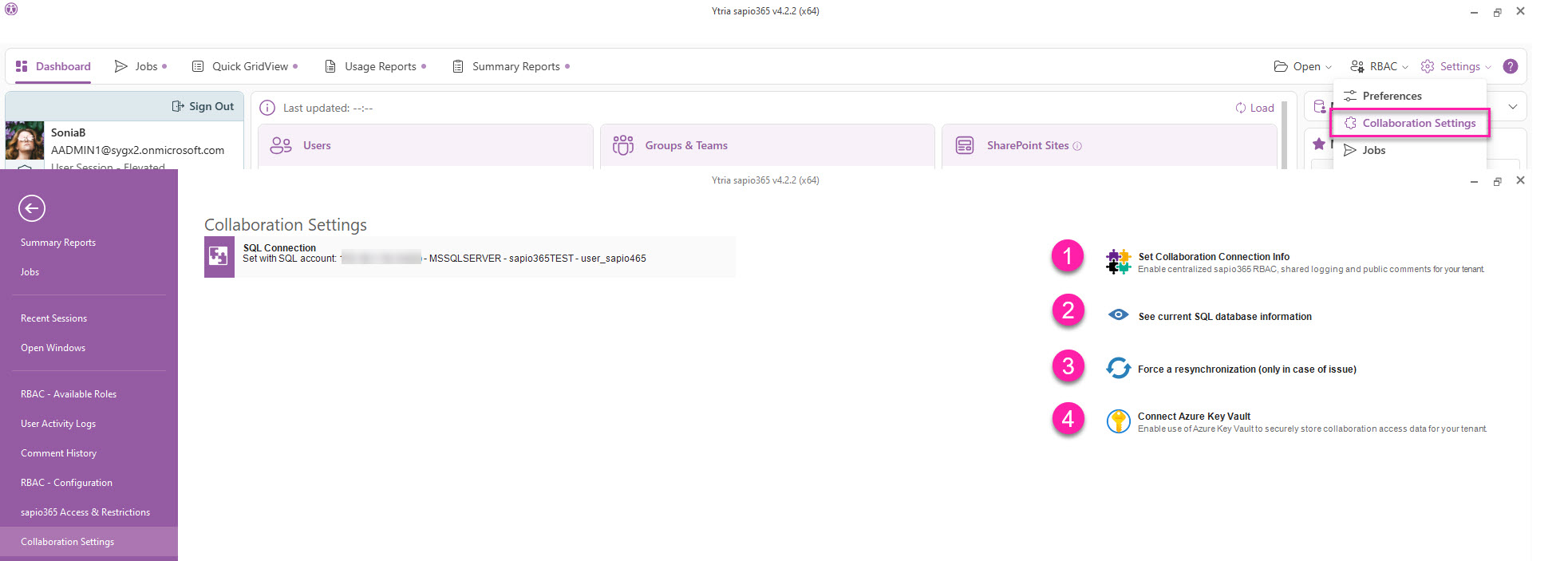
Task: Open Open Windows in sidebar
Action: coord(53,348)
